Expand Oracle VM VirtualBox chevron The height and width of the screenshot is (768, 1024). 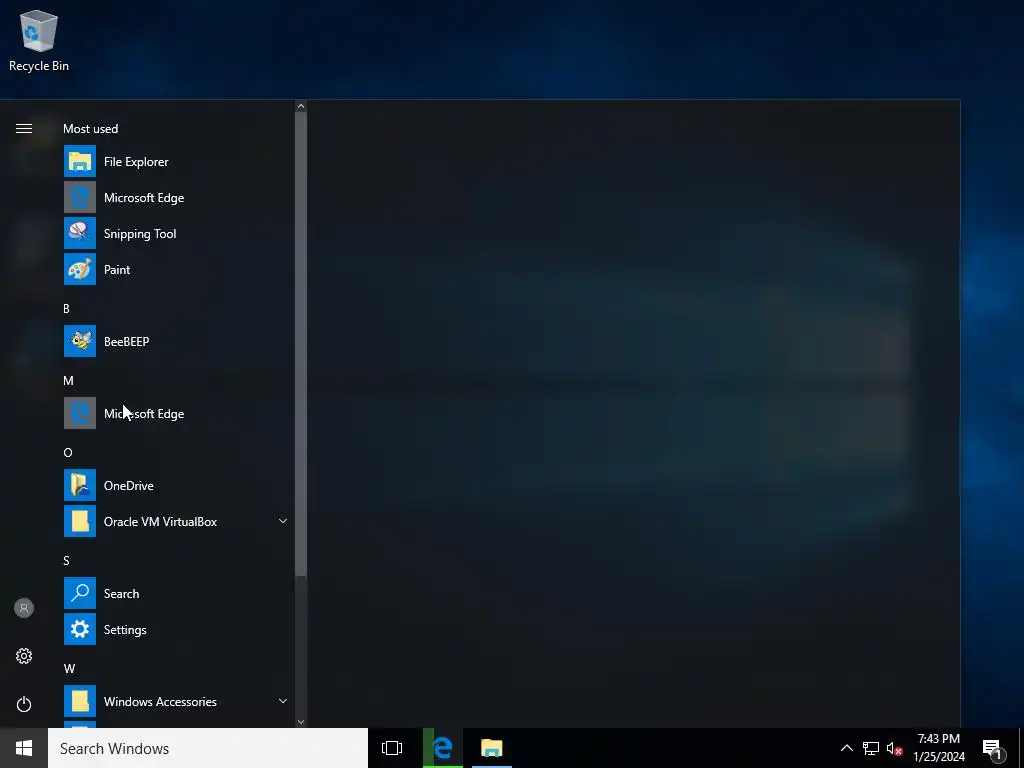[283, 521]
